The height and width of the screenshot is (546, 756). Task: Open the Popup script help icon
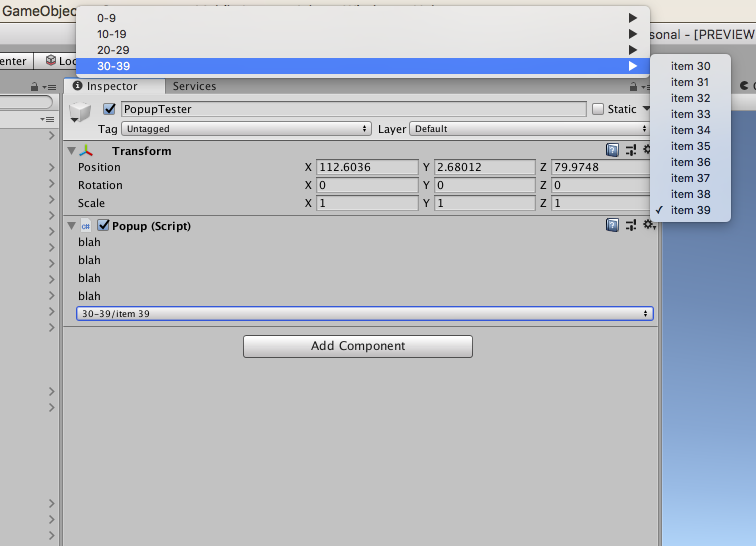click(x=613, y=226)
